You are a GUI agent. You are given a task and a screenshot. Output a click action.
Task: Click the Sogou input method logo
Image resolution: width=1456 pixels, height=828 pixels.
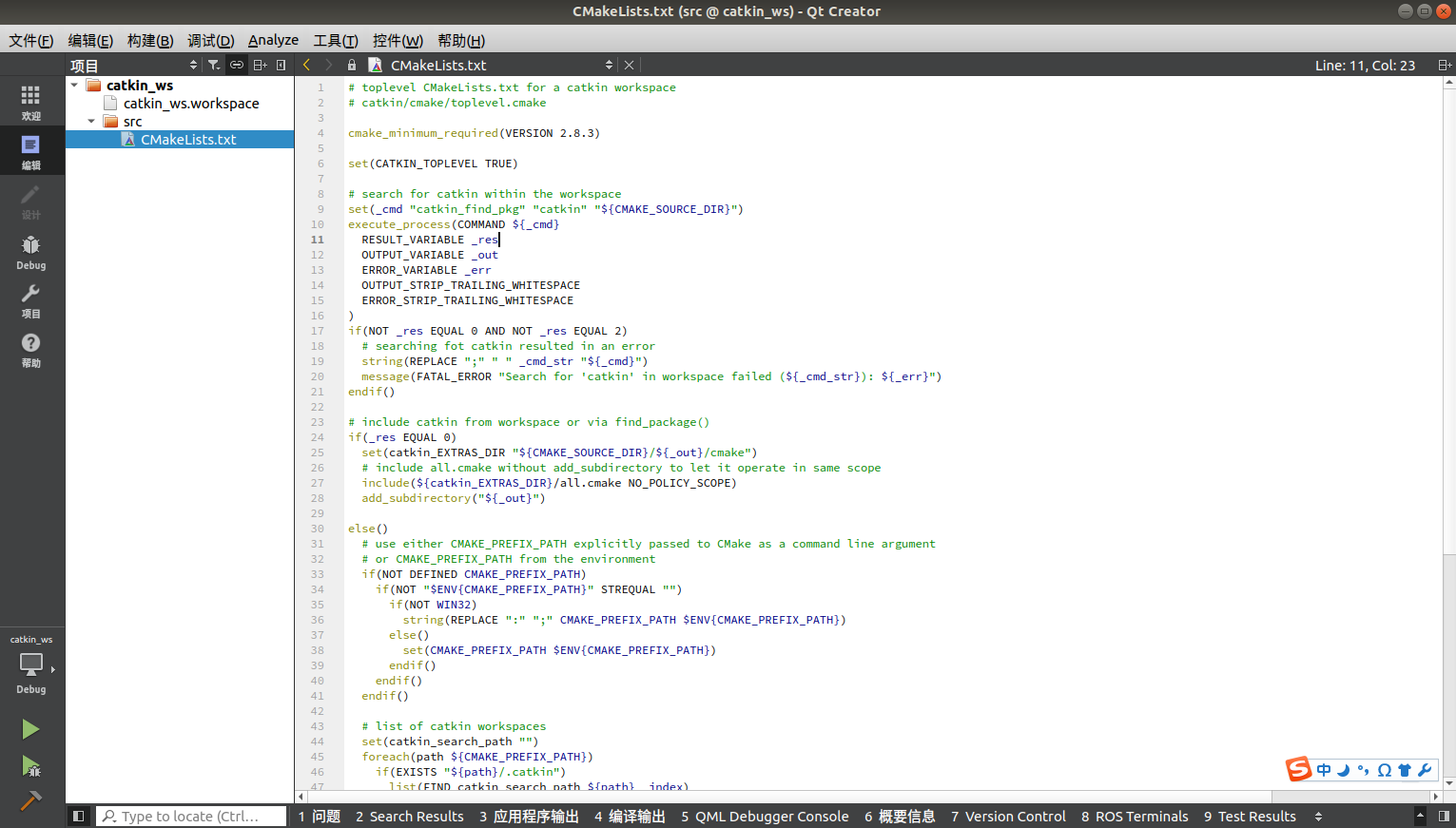point(1299,769)
